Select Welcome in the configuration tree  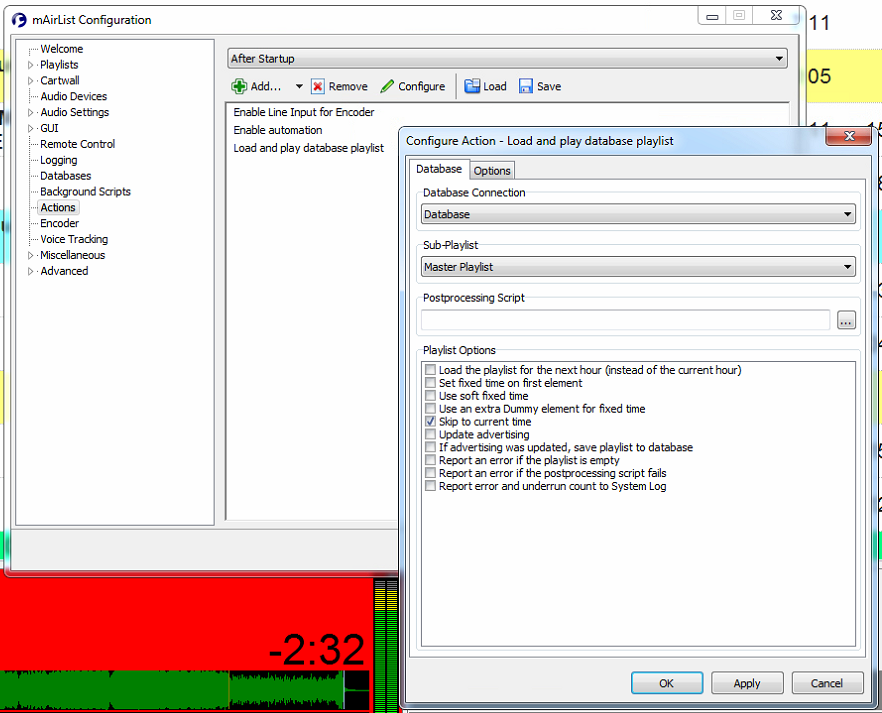pyautogui.click(x=61, y=49)
